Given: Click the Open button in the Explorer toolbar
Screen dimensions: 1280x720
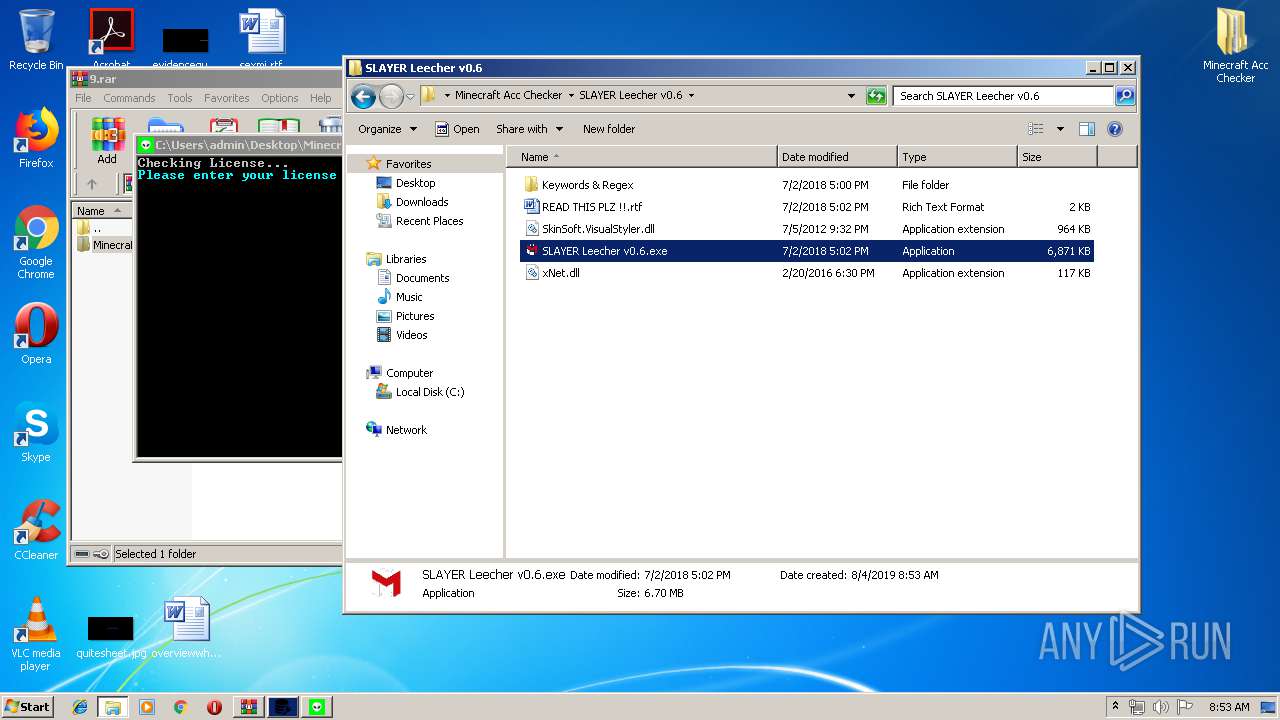Looking at the screenshot, I should [457, 129].
